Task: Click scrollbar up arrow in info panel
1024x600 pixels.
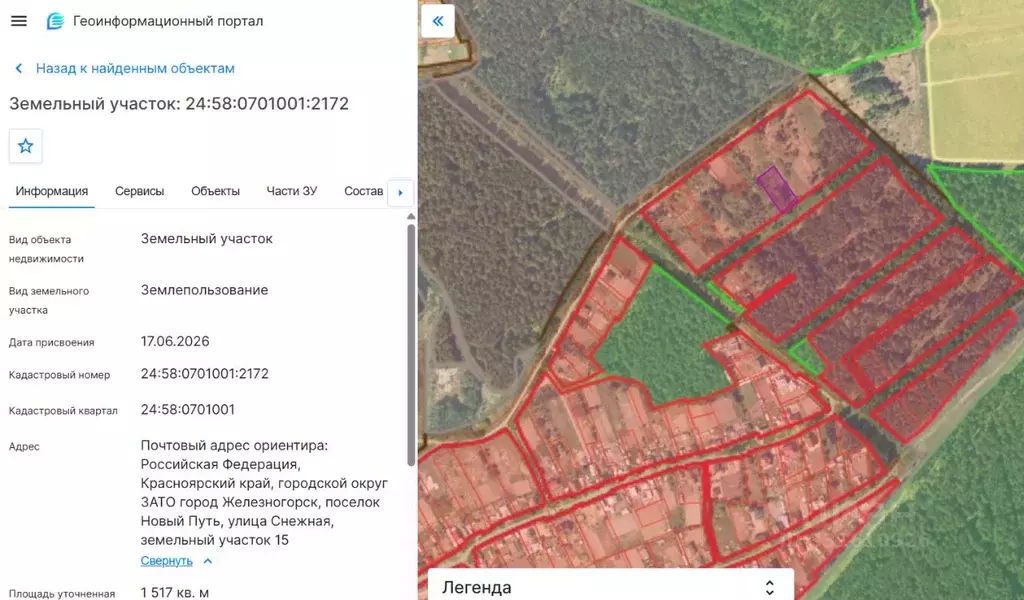Action: pos(411,217)
